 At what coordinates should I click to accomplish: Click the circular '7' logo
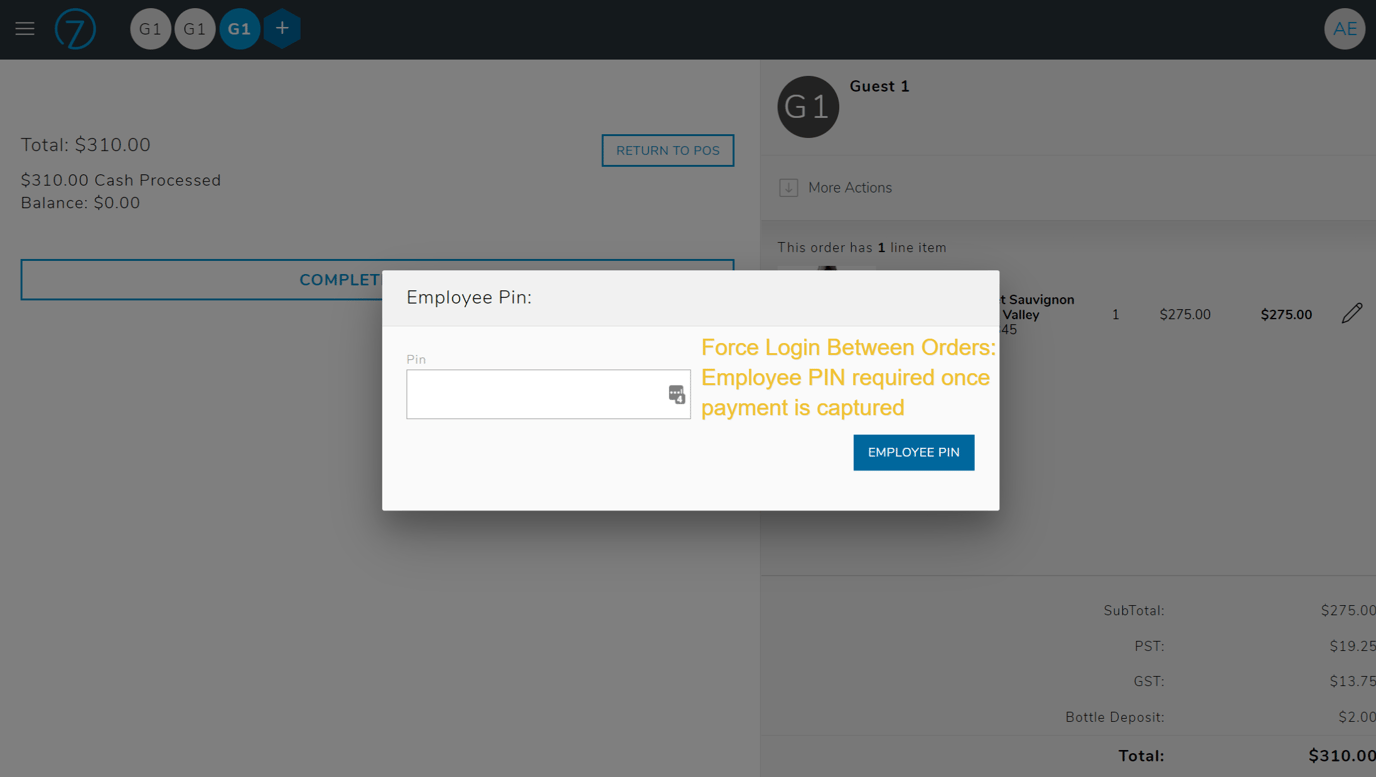point(75,29)
